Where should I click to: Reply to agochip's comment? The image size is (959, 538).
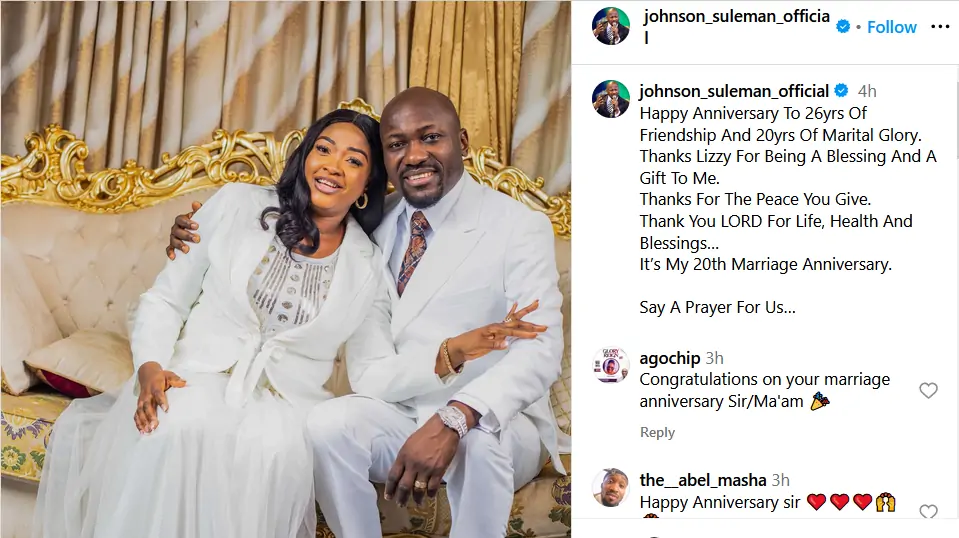pyautogui.click(x=657, y=432)
